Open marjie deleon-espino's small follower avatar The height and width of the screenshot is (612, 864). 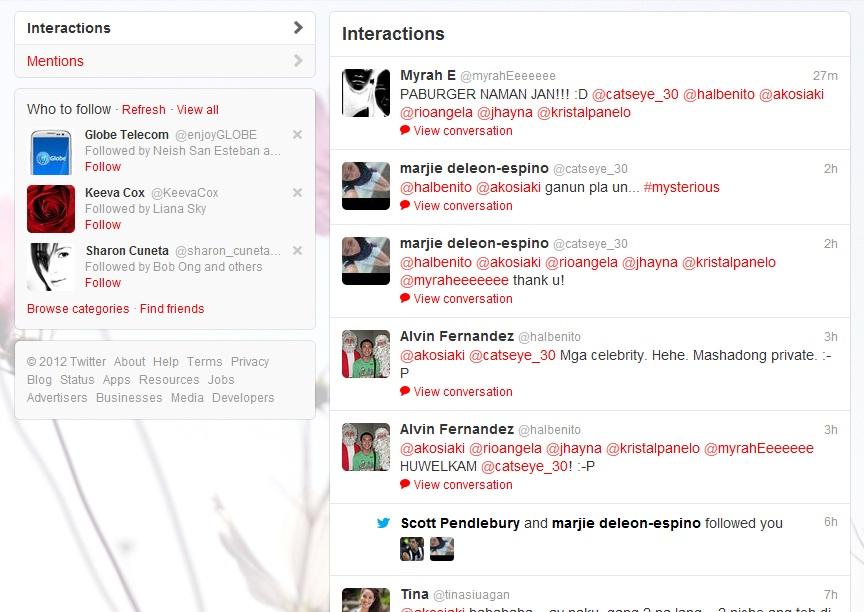(x=442, y=549)
